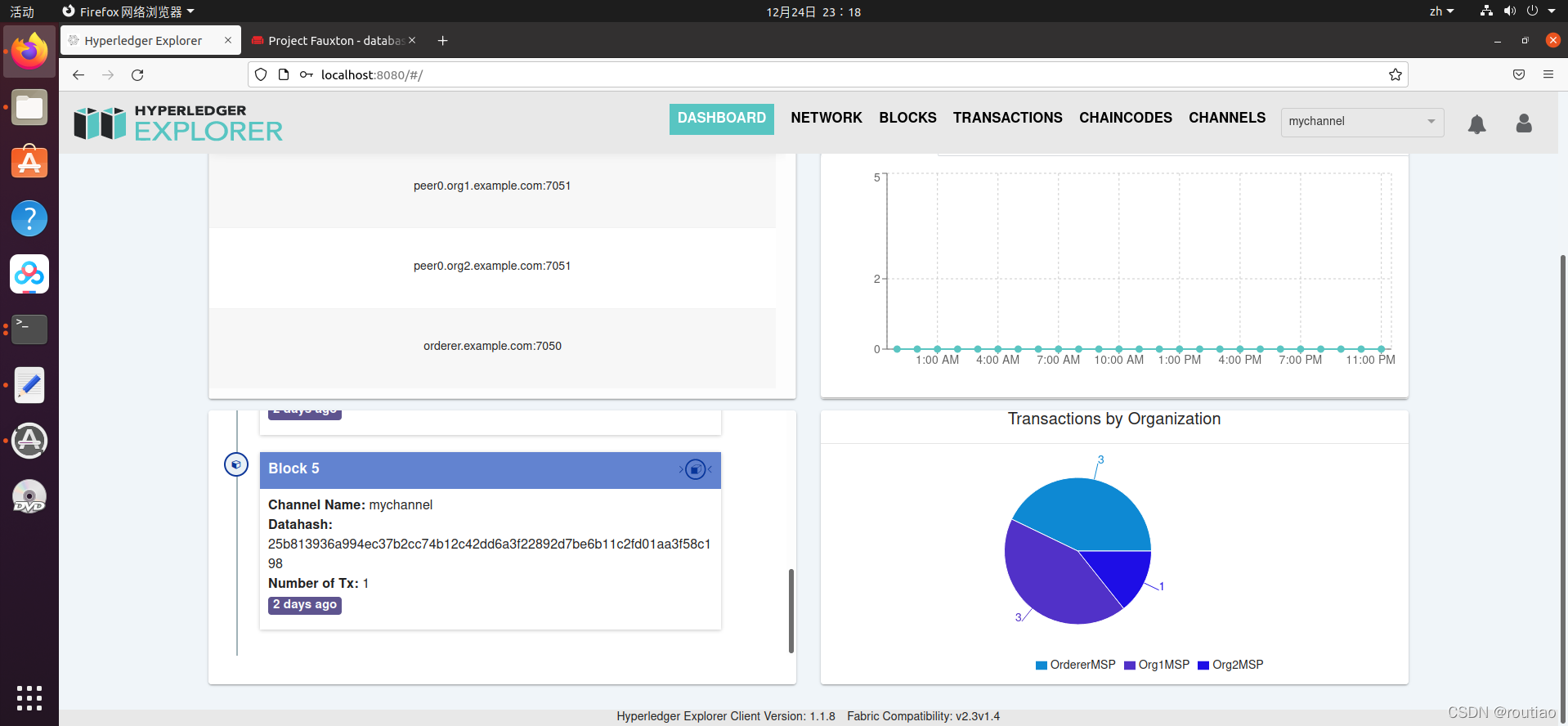Save page to Pocket
This screenshot has width=1568, height=726.
click(1518, 74)
